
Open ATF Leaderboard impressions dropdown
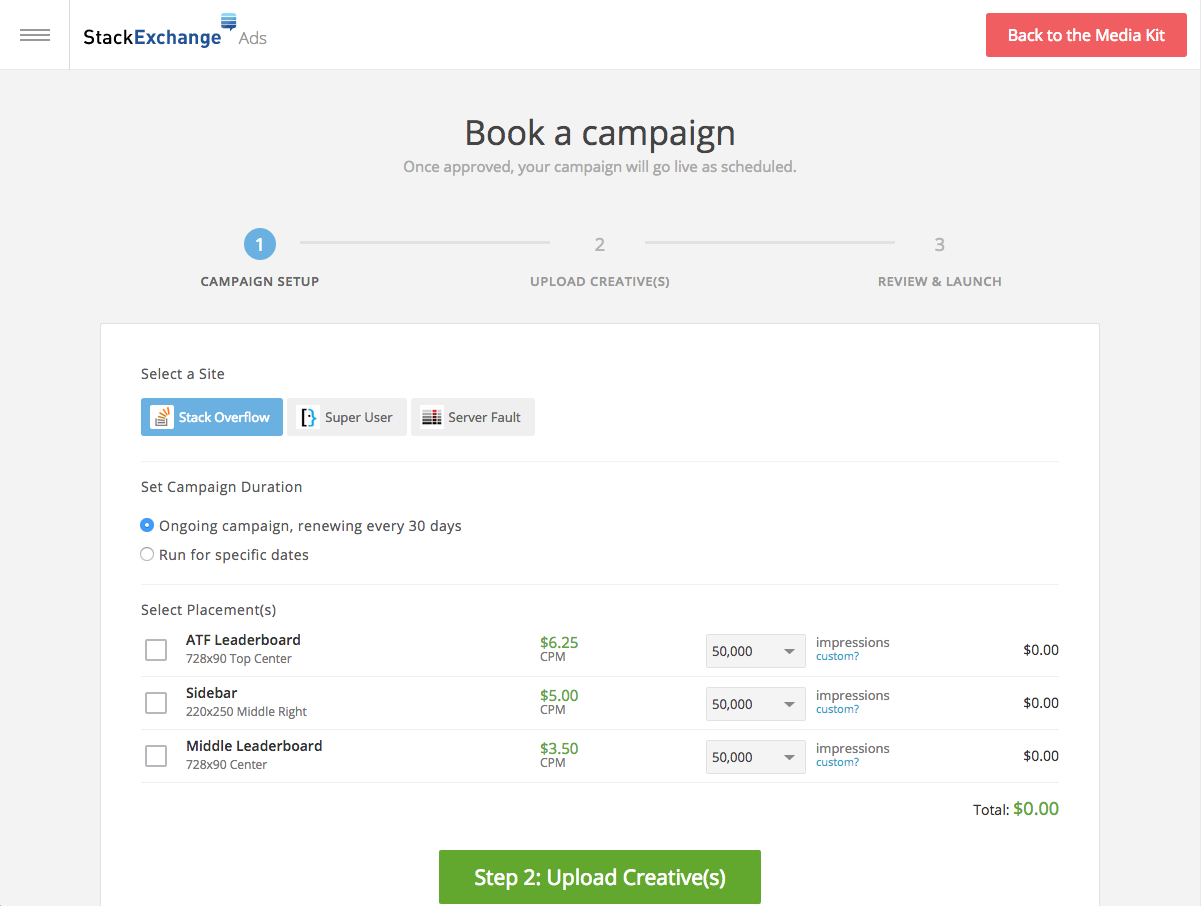[756, 650]
